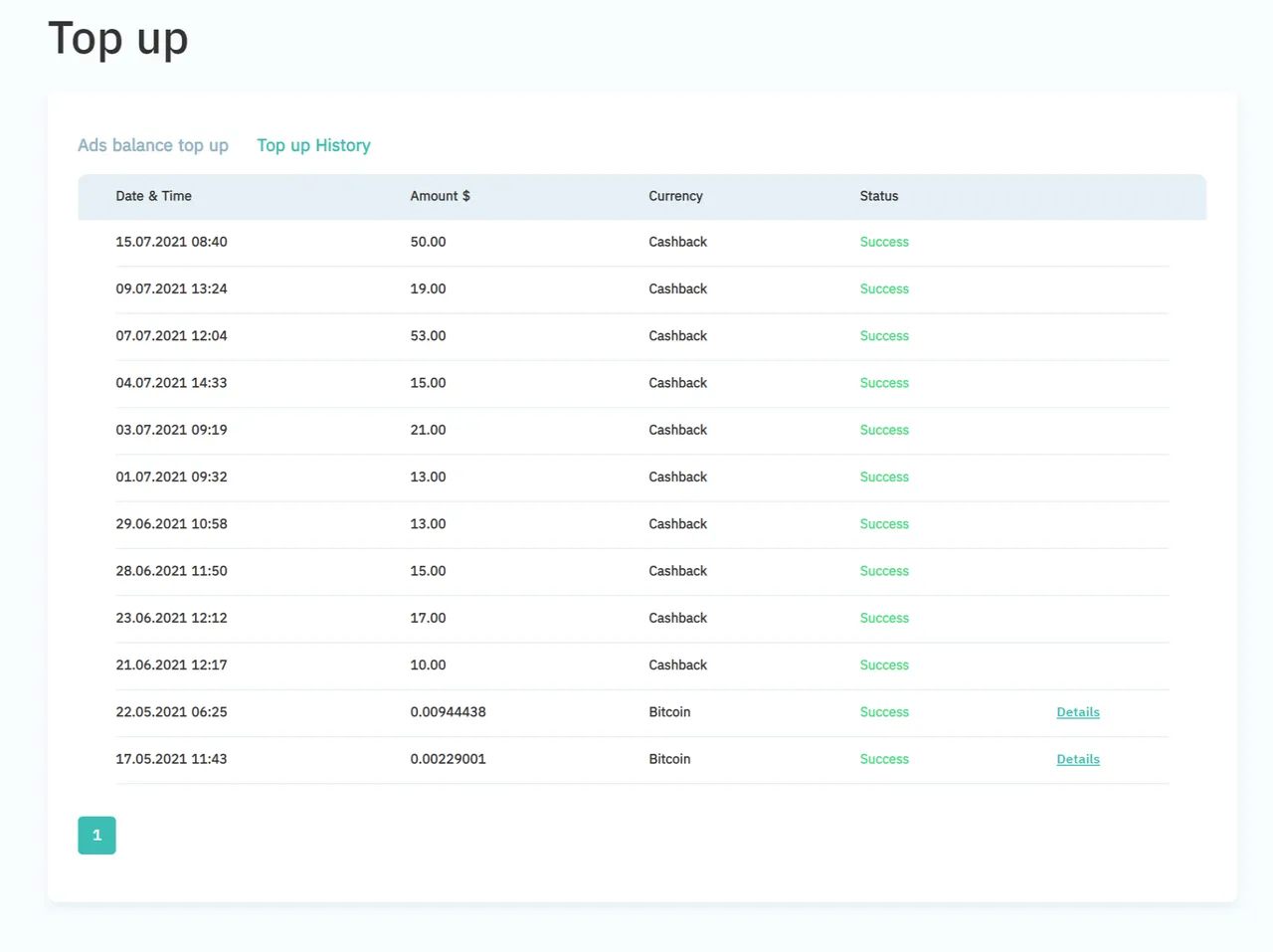Click the amount 0.00944438
The image size is (1273, 952).
pyautogui.click(x=448, y=712)
